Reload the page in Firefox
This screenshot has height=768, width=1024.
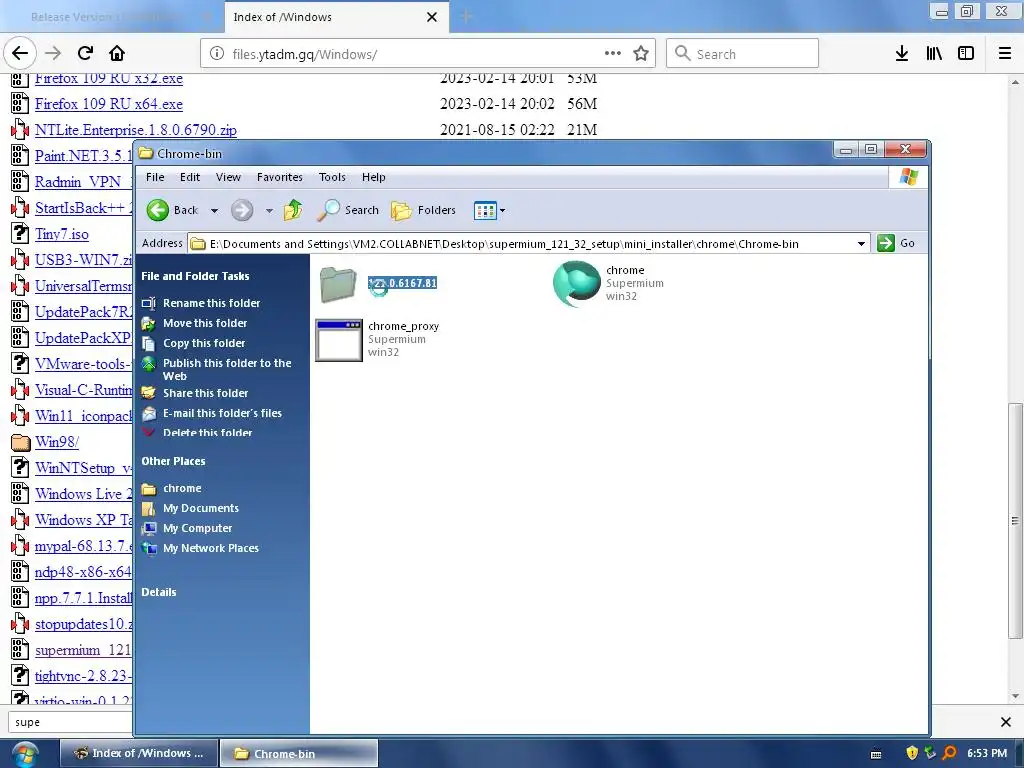(85, 53)
